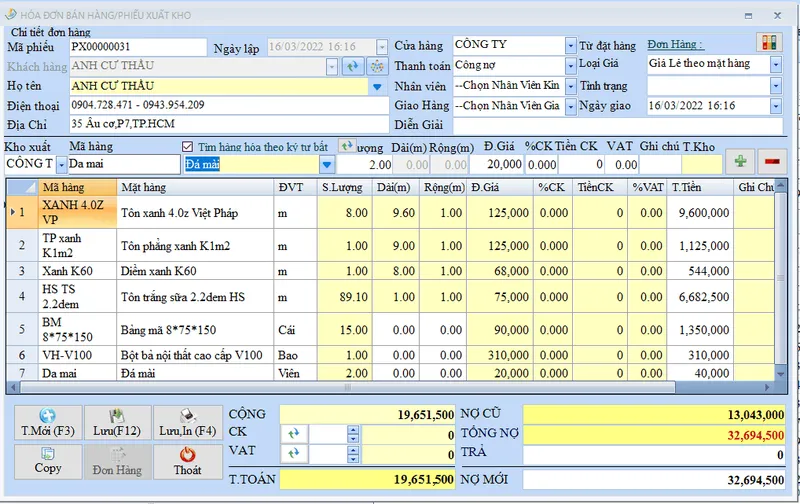Select the Bảng mã 8*75*150 cell
The height and width of the screenshot is (504, 800).
click(x=195, y=330)
